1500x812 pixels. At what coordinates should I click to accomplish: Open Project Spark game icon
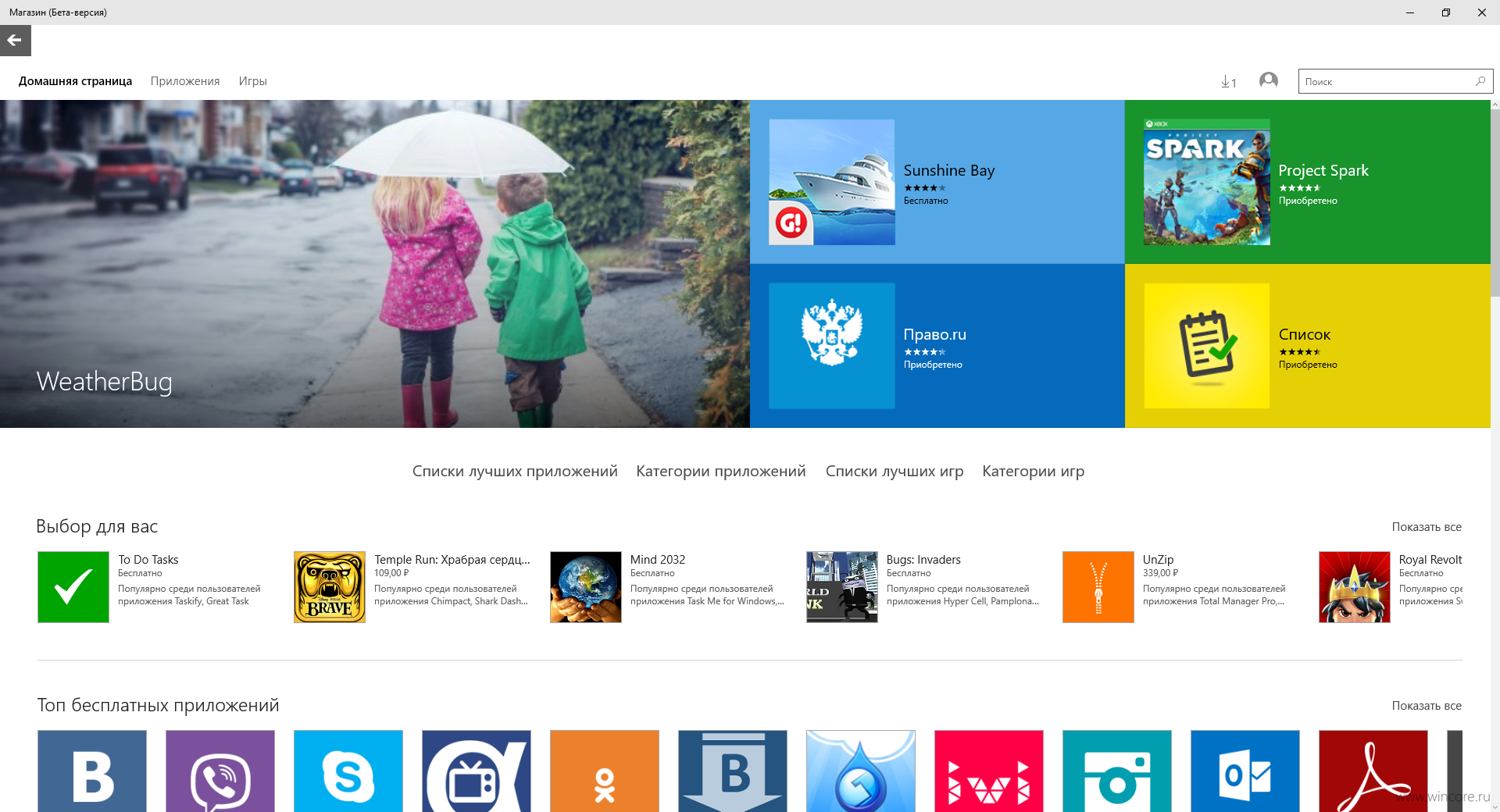tap(1207, 182)
